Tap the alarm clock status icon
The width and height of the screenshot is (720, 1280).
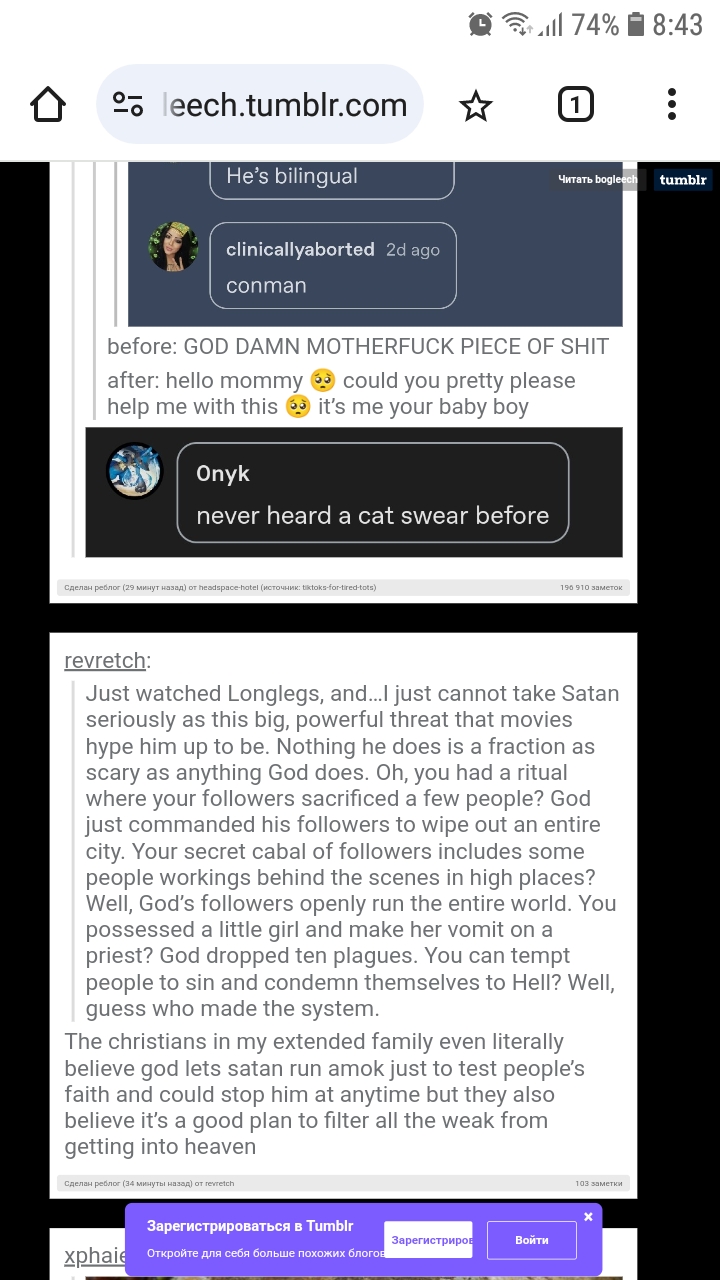click(481, 24)
